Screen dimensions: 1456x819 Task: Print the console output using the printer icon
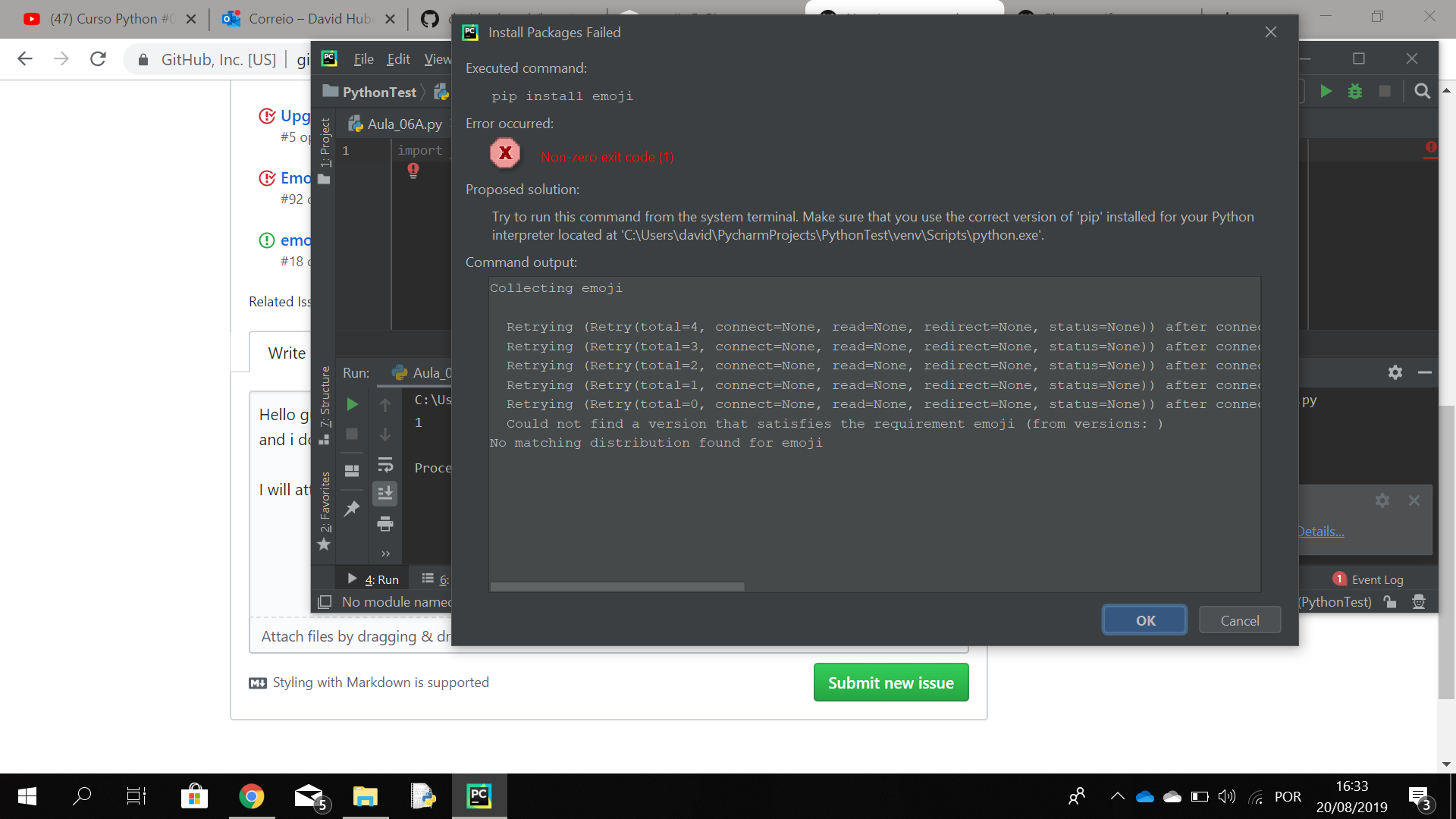pos(386,524)
